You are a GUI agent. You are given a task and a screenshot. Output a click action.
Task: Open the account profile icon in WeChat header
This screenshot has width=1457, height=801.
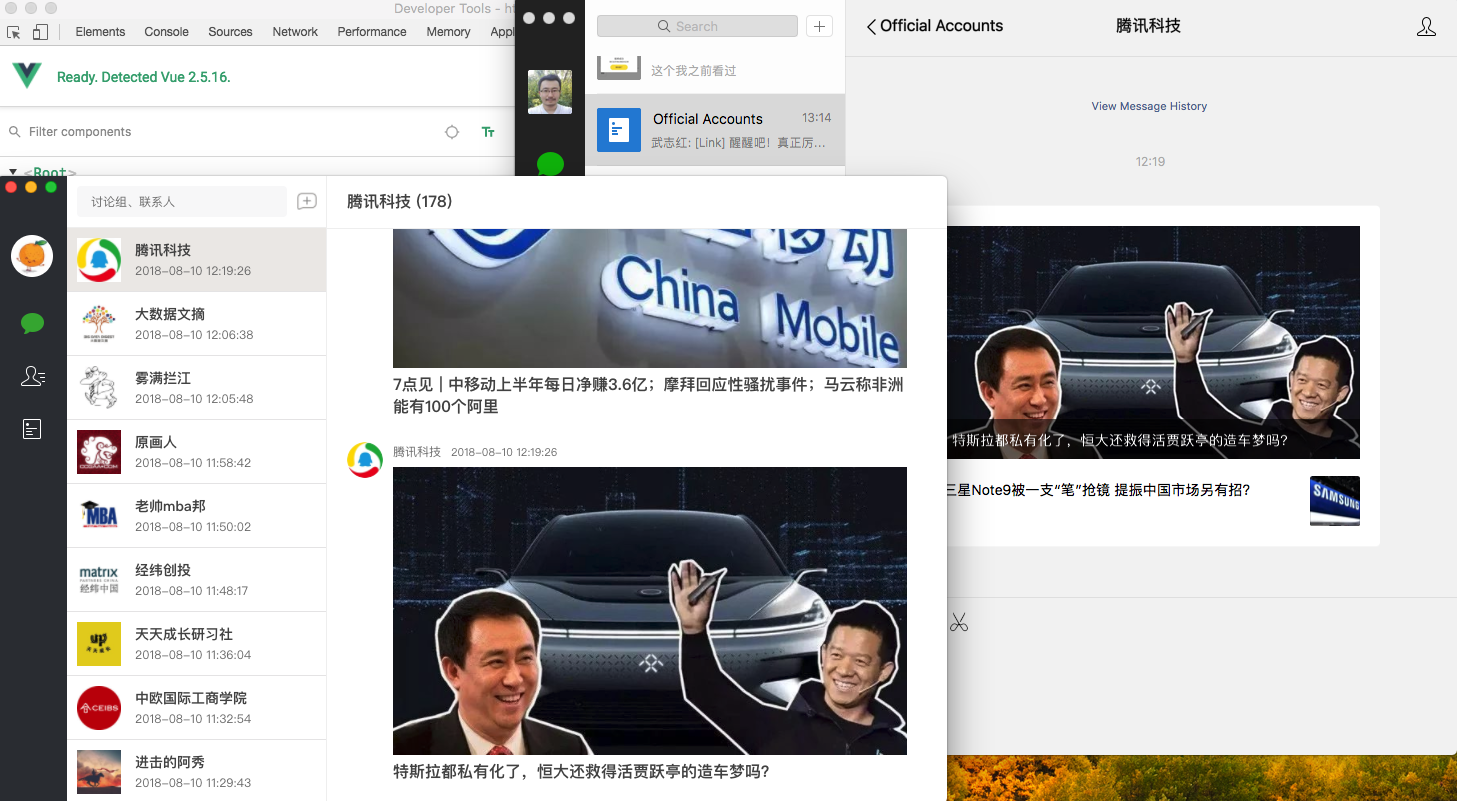point(1427,27)
